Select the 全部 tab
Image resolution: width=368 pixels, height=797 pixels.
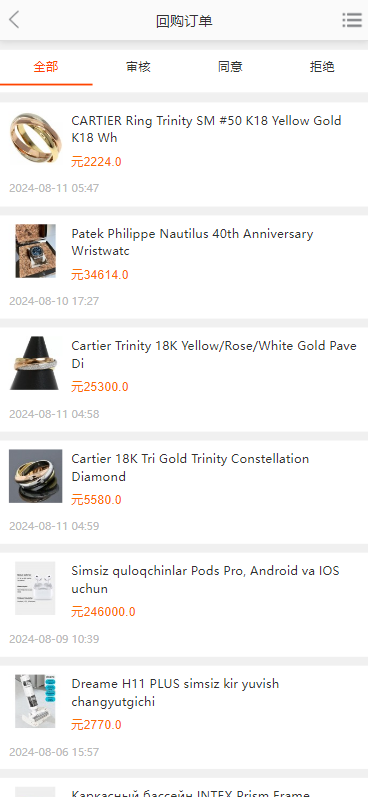46,67
